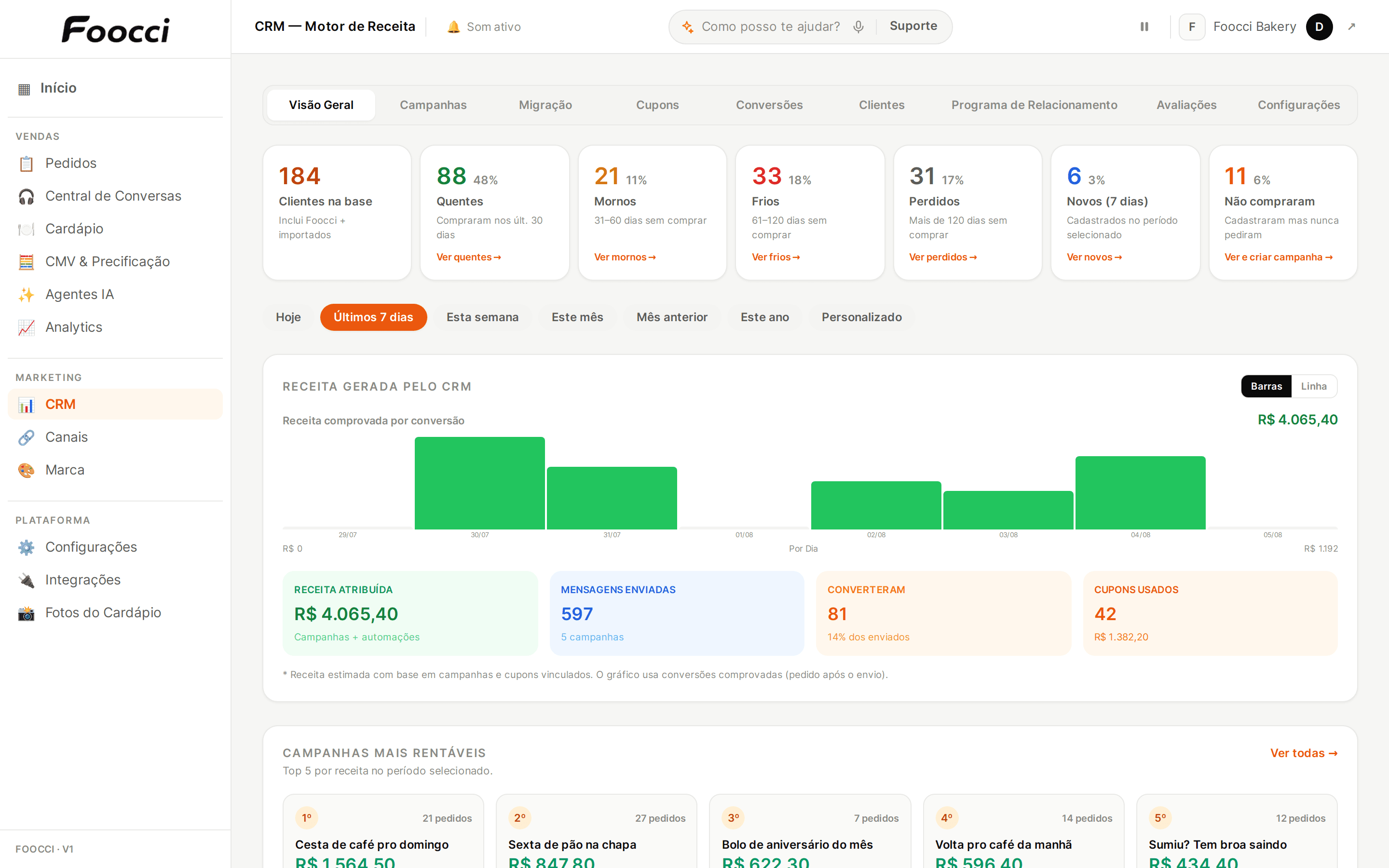Screen dimensions: 1389x868
Task: Open Sexta de pão na chapa campaign card
Action: [x=596, y=831]
